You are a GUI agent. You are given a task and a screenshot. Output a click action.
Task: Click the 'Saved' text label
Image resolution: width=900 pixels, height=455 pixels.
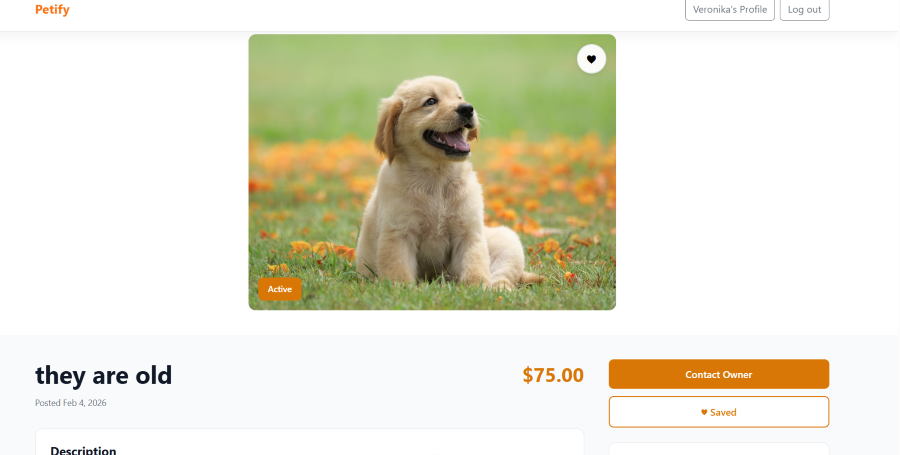click(x=723, y=412)
